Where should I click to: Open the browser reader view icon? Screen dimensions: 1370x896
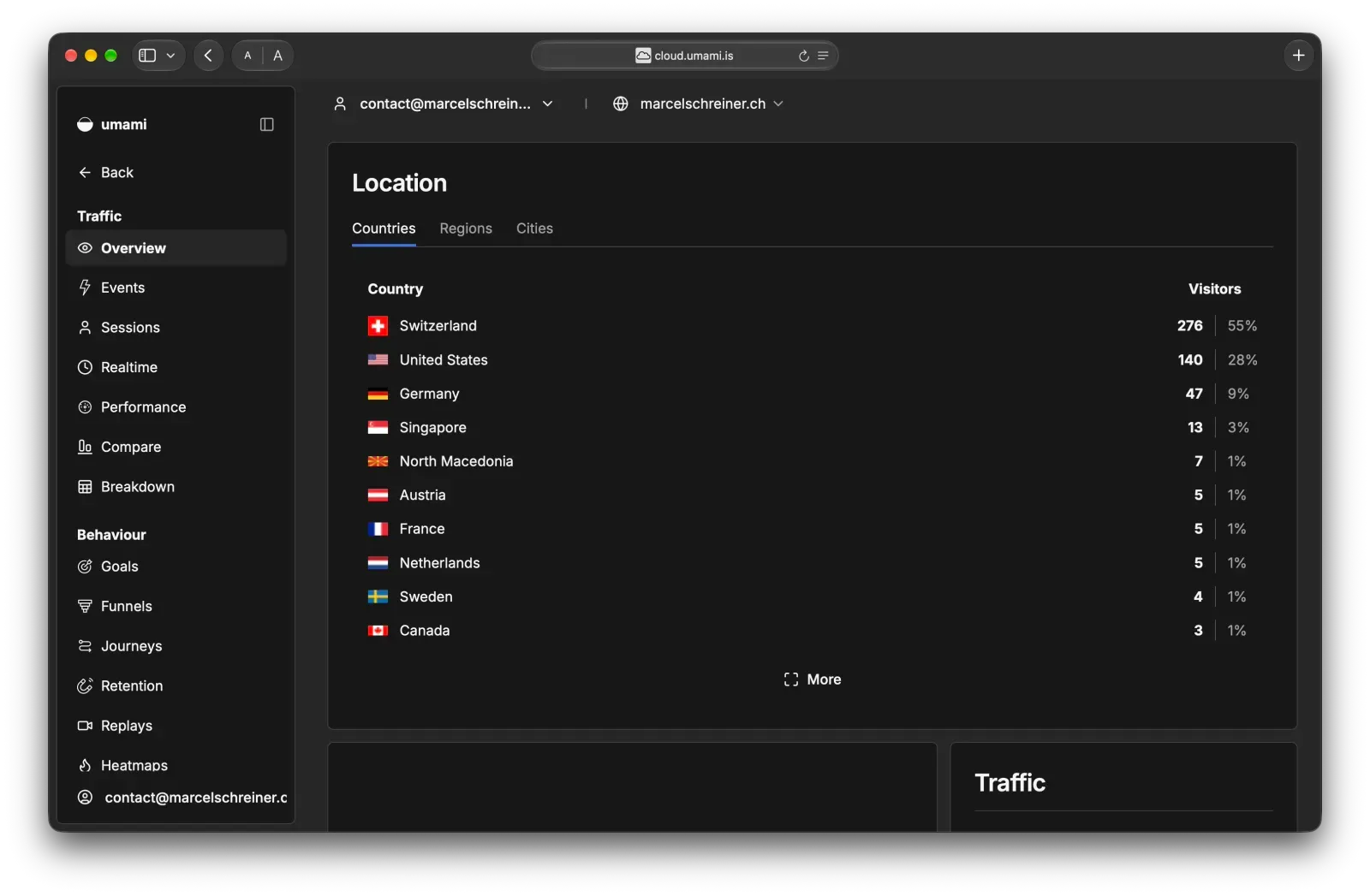[x=823, y=56]
